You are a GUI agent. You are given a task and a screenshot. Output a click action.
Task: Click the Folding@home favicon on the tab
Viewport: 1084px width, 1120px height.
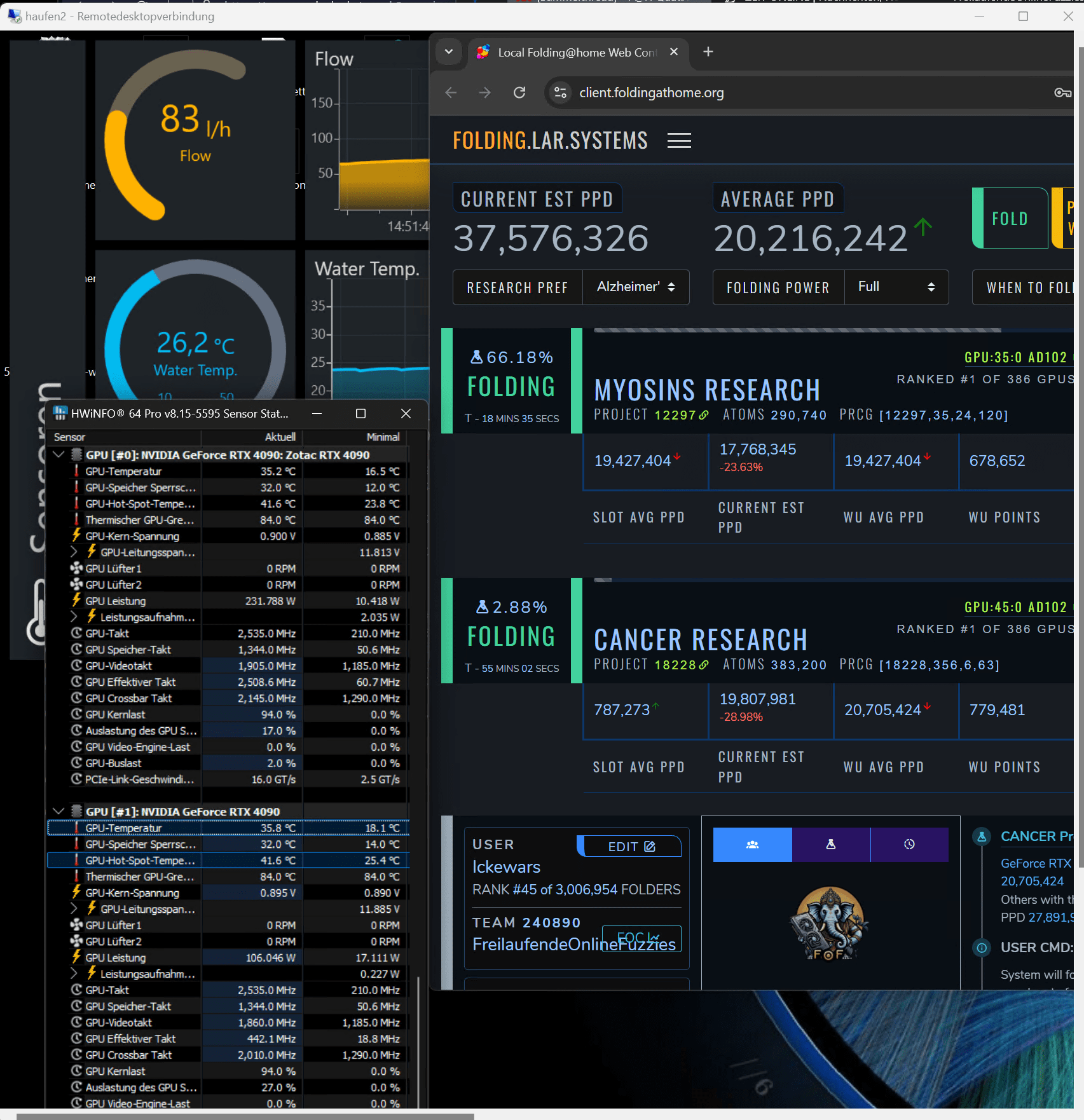tap(483, 52)
